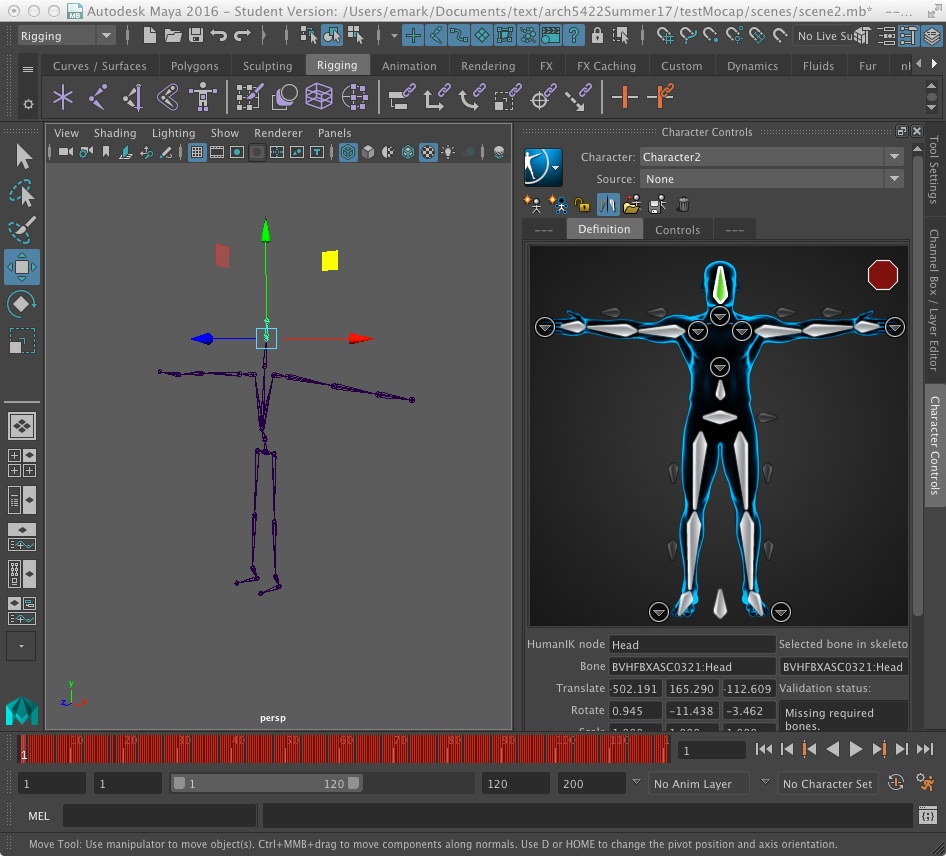This screenshot has height=856, width=946.
Task: Toggle wireframe shading in the viewport
Action: (x=348, y=153)
